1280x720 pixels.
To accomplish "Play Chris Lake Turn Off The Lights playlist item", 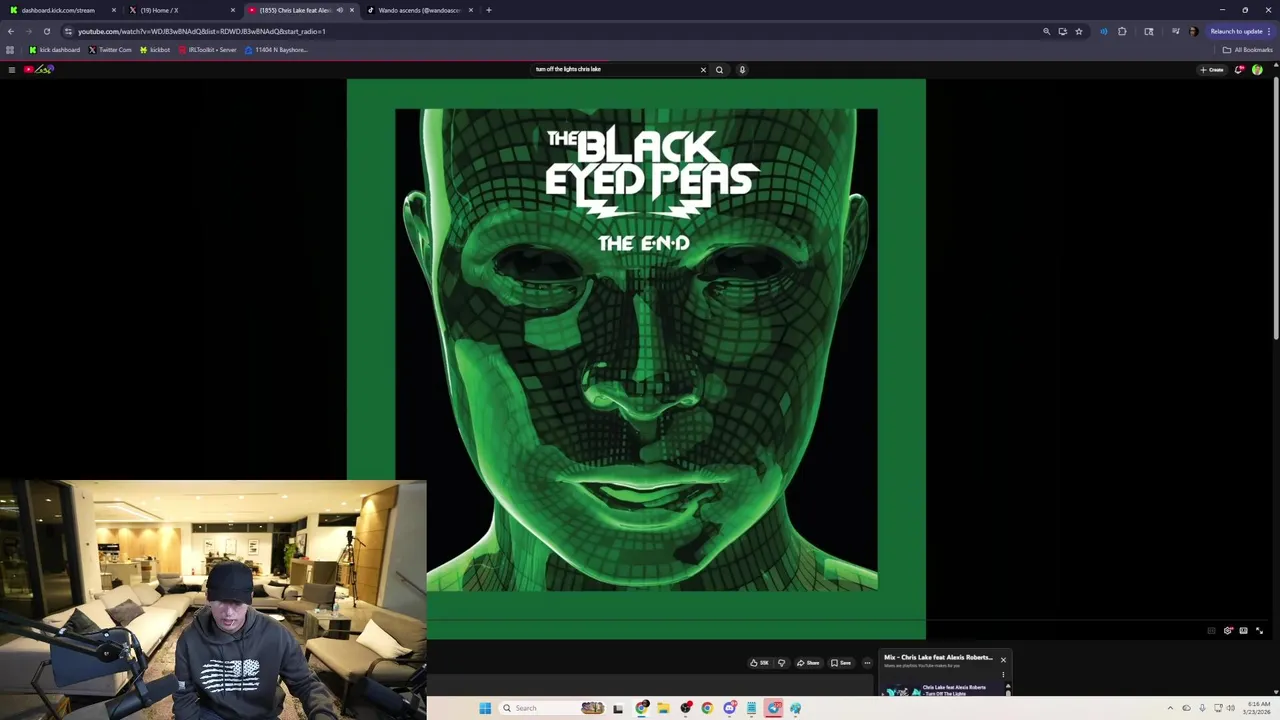I will click(944, 690).
